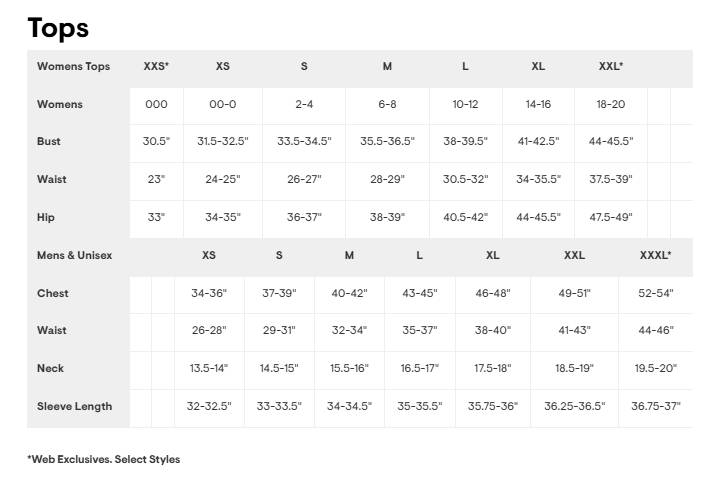Click the "Chest" row label

pos(53,293)
